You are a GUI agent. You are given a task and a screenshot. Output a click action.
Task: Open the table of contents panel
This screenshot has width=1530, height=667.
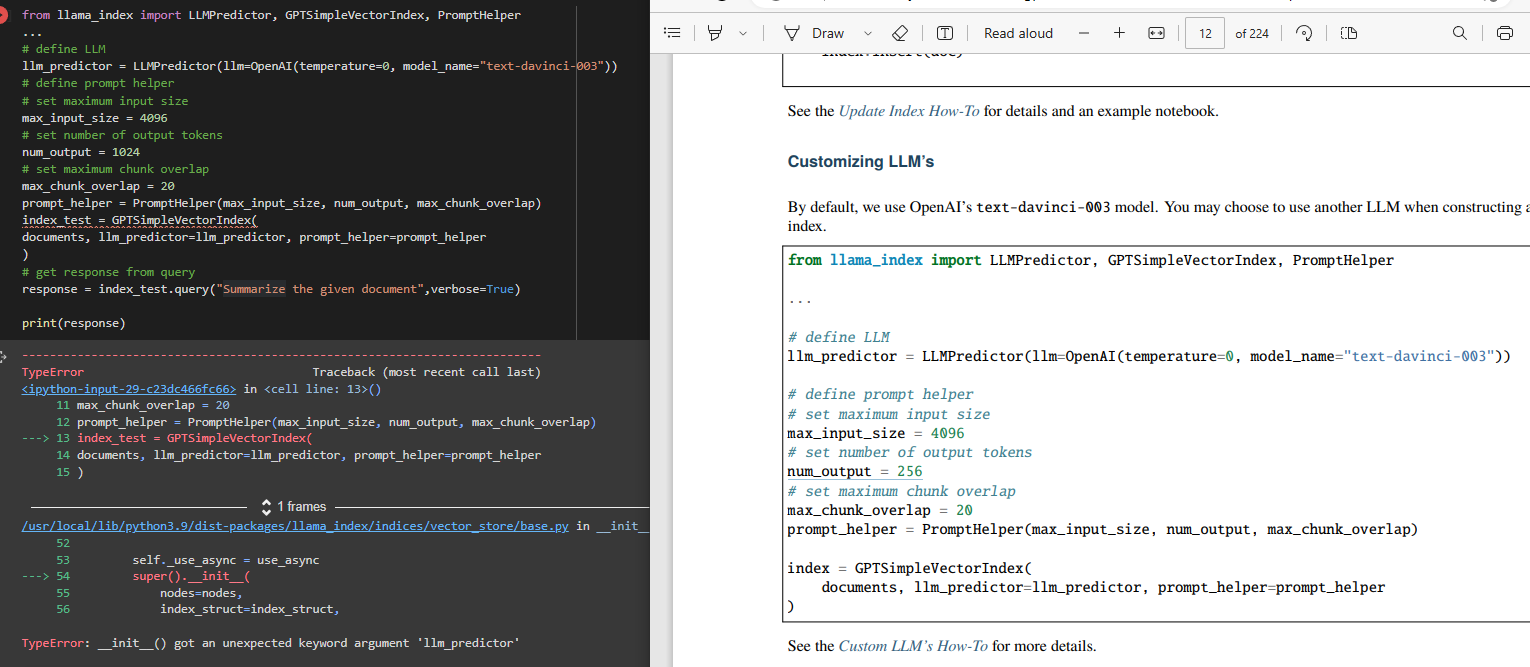[x=672, y=32]
